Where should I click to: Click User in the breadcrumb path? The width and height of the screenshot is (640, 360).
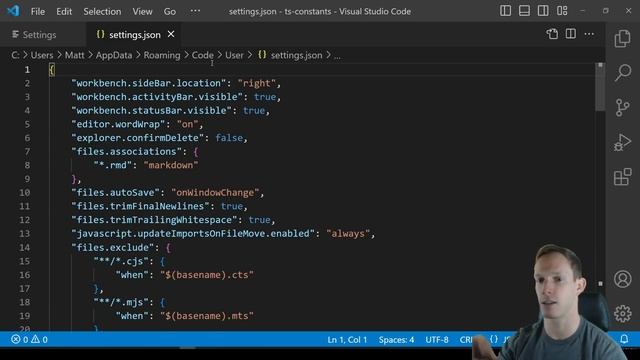point(234,55)
